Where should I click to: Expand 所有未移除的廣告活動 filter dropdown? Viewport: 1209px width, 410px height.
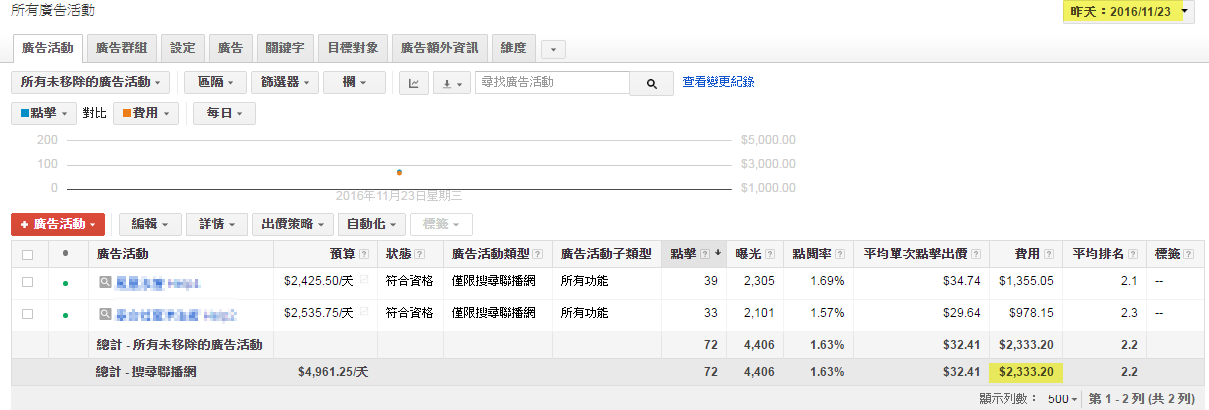point(90,83)
